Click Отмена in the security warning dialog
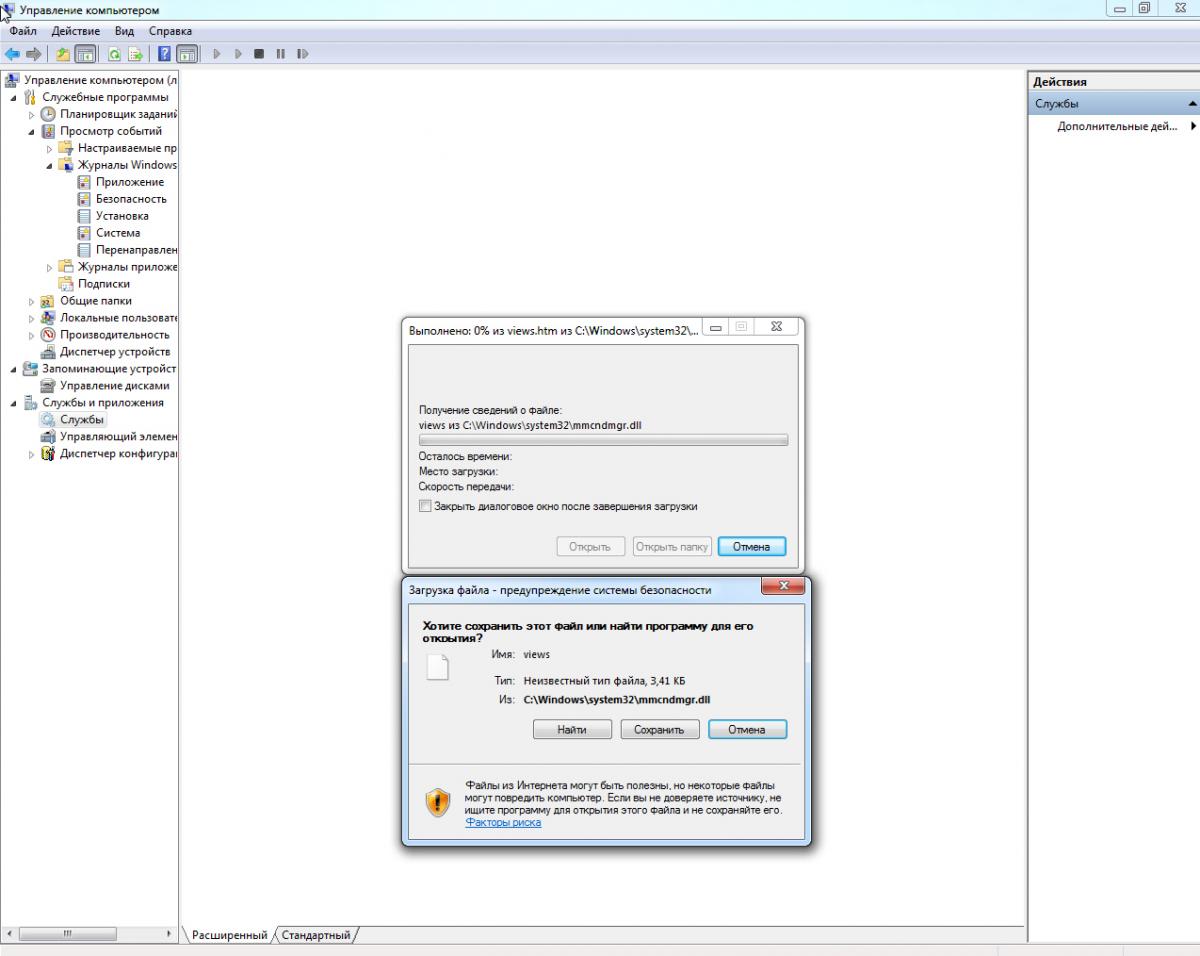Image resolution: width=1200 pixels, height=956 pixels. pyautogui.click(x=747, y=730)
